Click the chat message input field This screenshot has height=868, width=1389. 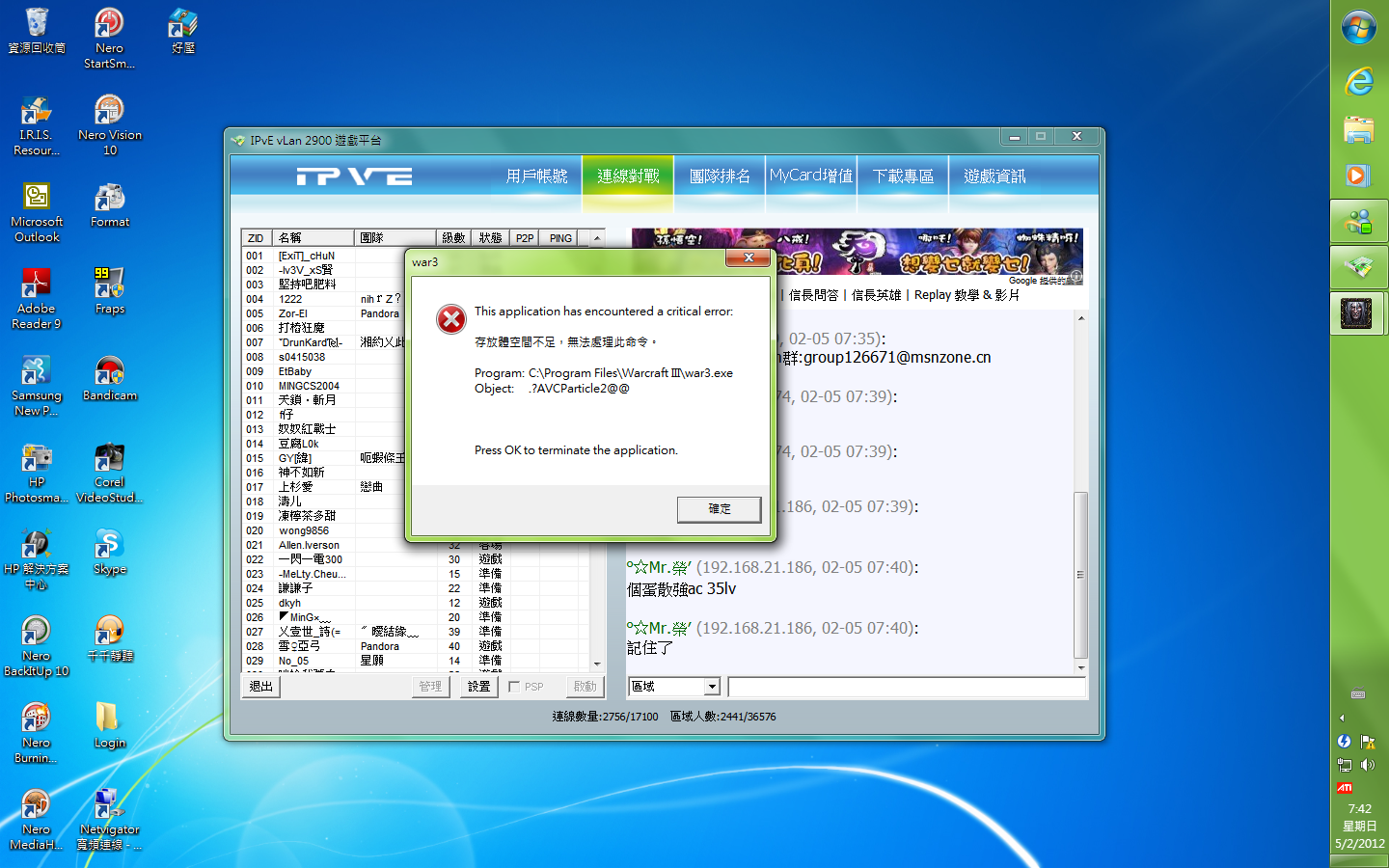906,687
